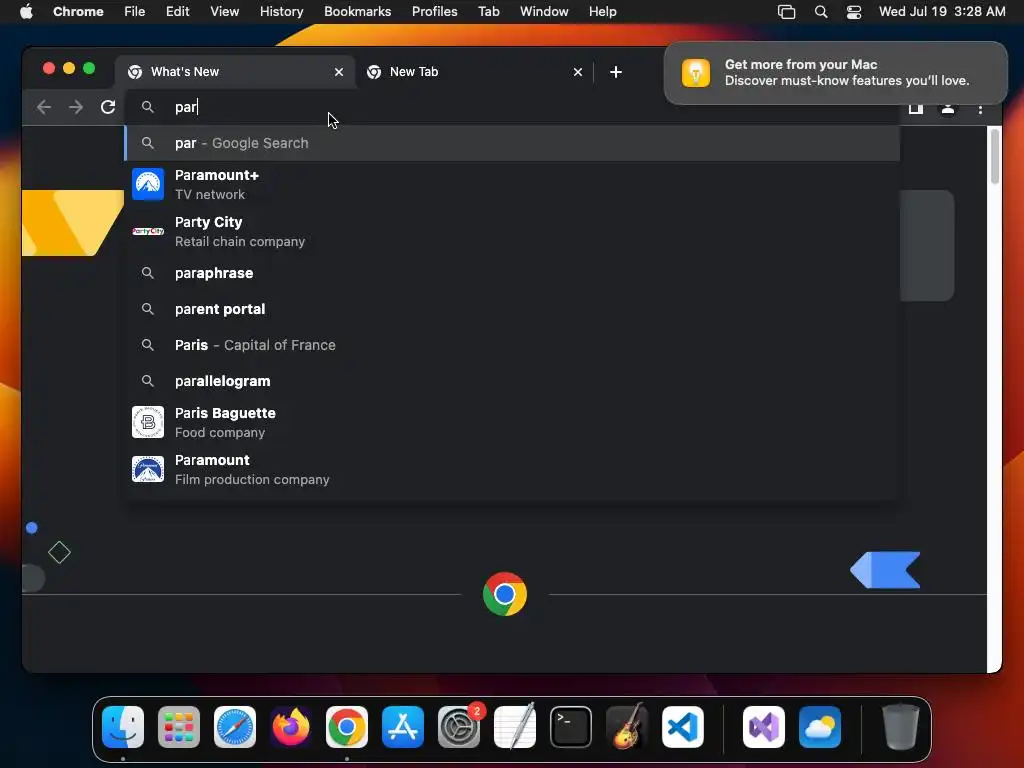Image resolution: width=1024 pixels, height=768 pixels.
Task: Click the Paramount film company logo icon
Action: [148, 469]
